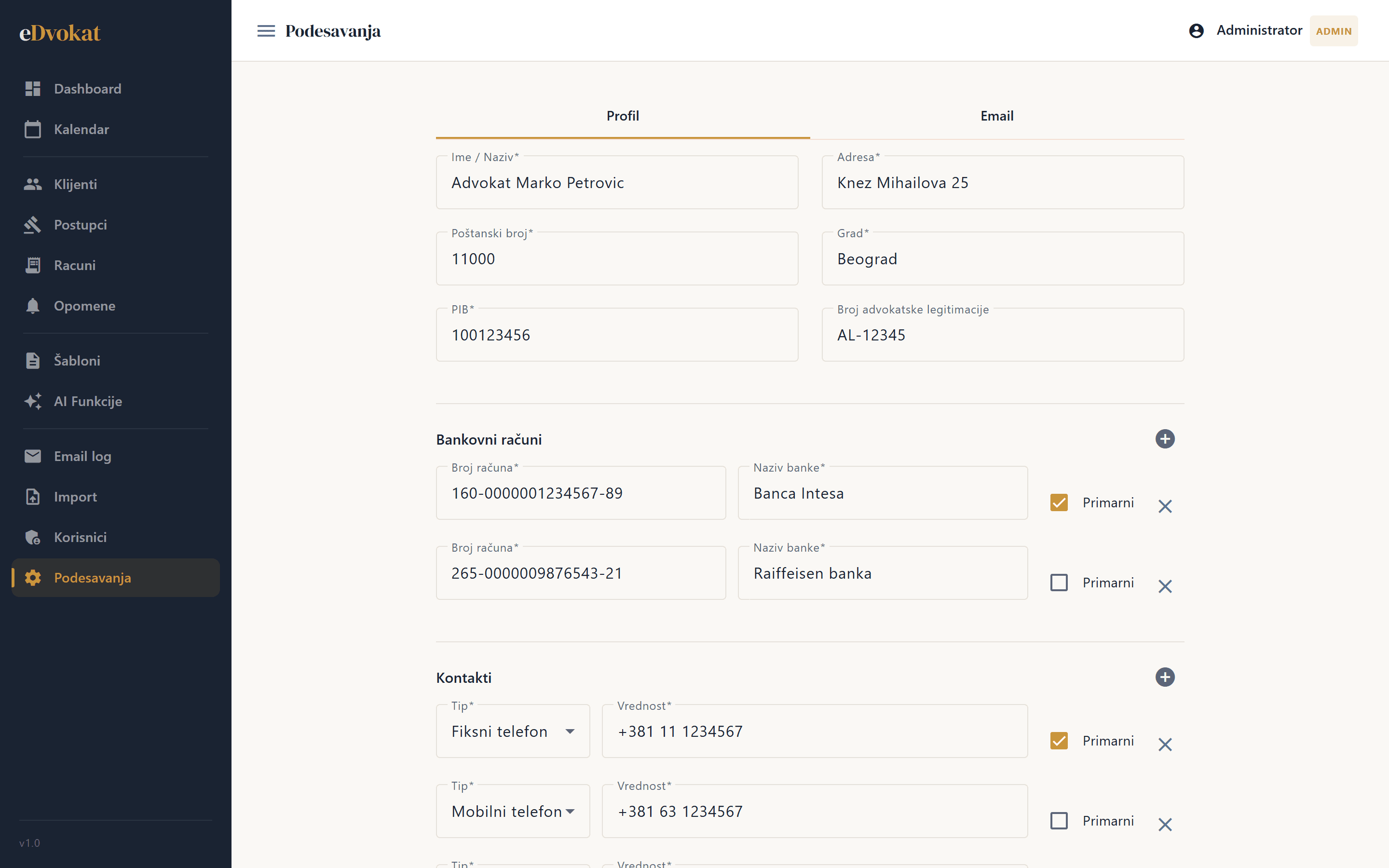Open Dashboard from the sidebar
The width and height of the screenshot is (1389, 868).
[x=115, y=89]
